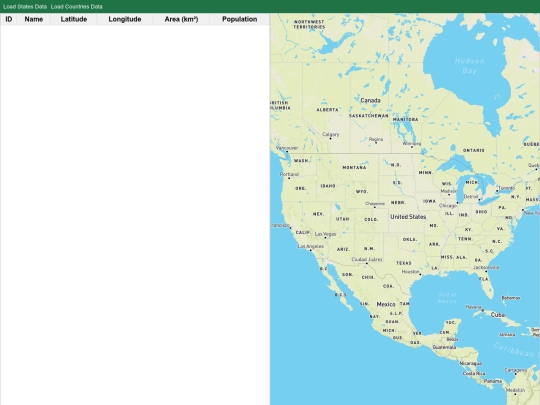Image resolution: width=540 pixels, height=405 pixels.
Task: Click the Gulf of Mexico label
Action: (x=447, y=298)
